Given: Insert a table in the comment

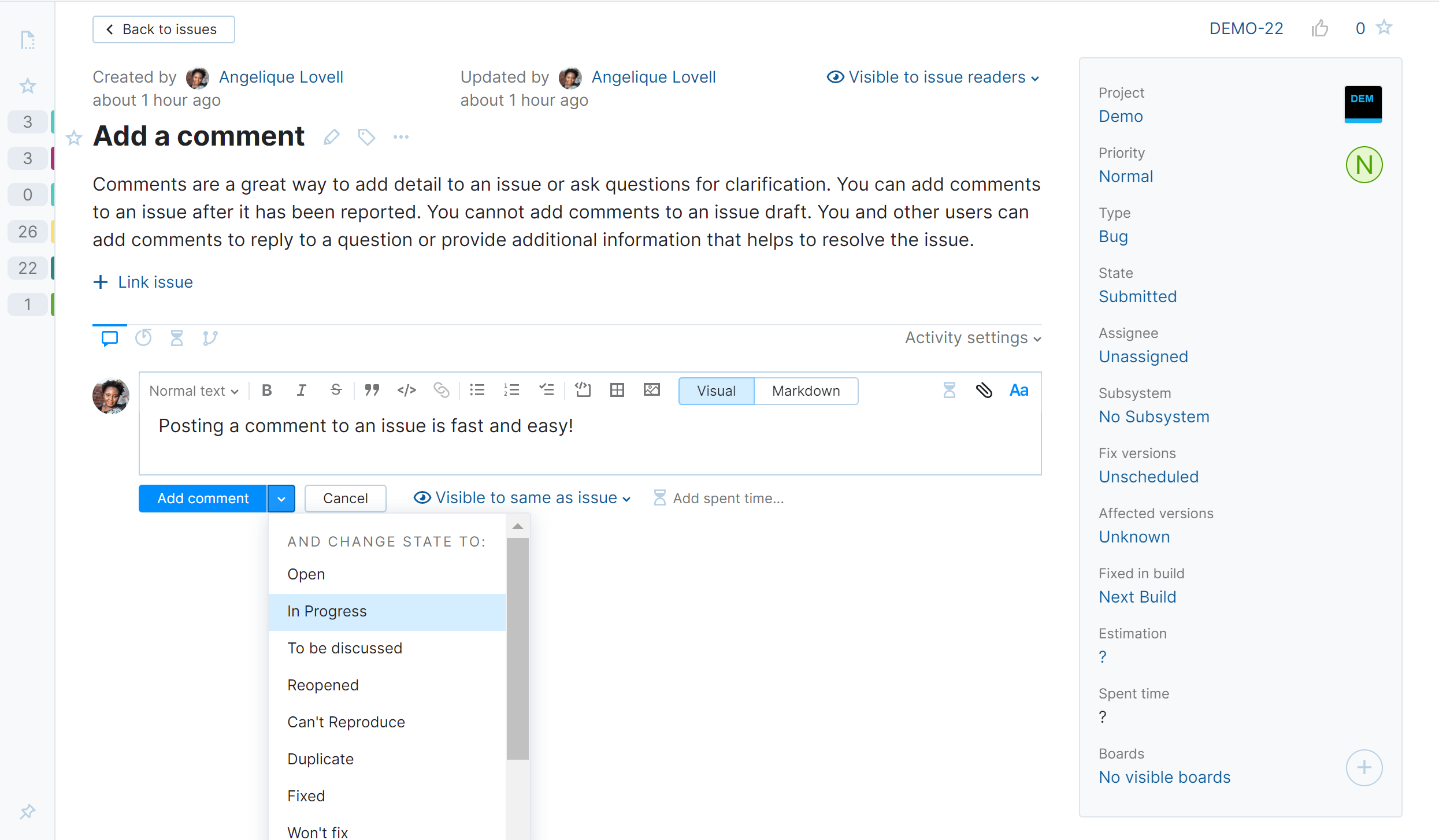Looking at the screenshot, I should tap(617, 391).
